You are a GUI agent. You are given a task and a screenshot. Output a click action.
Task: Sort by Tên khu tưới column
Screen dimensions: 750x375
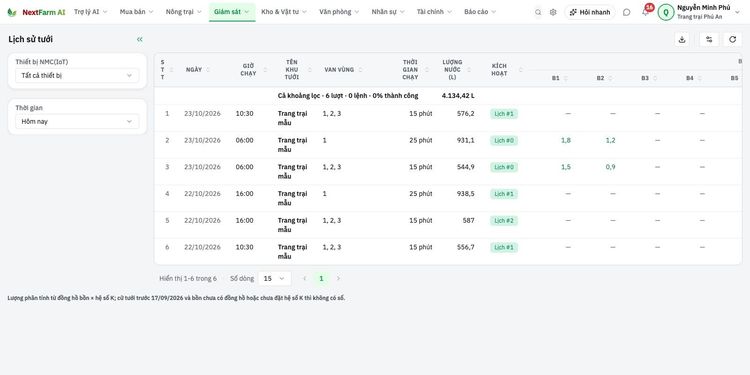point(310,70)
